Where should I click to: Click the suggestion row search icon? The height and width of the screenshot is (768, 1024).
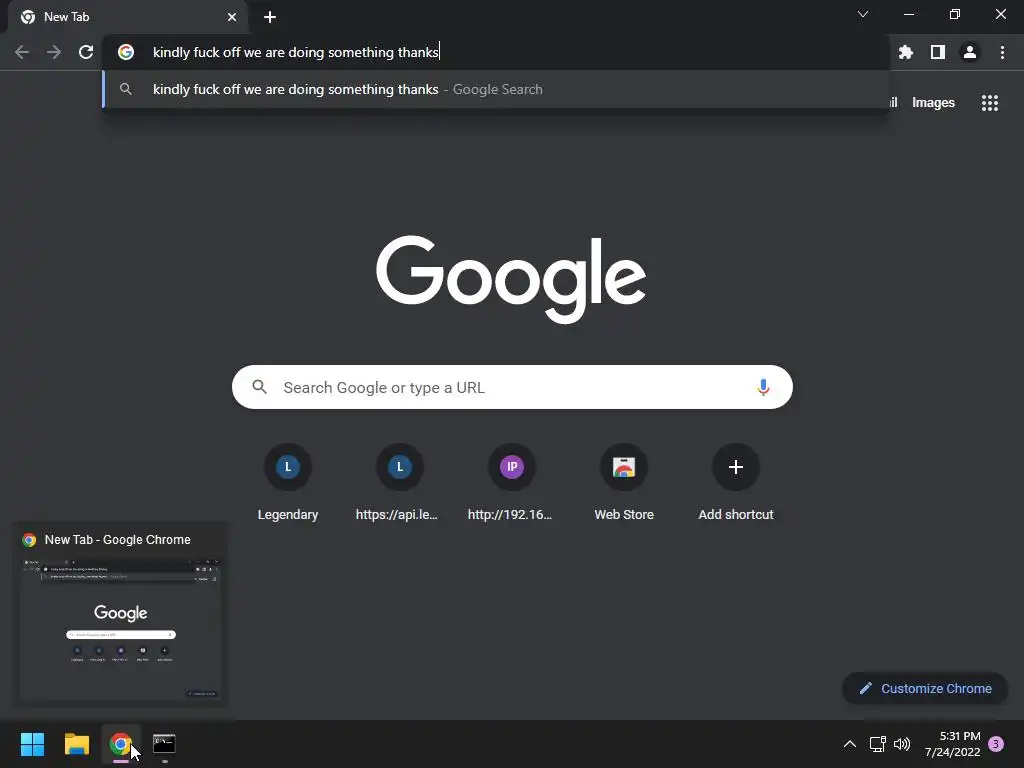(126, 89)
